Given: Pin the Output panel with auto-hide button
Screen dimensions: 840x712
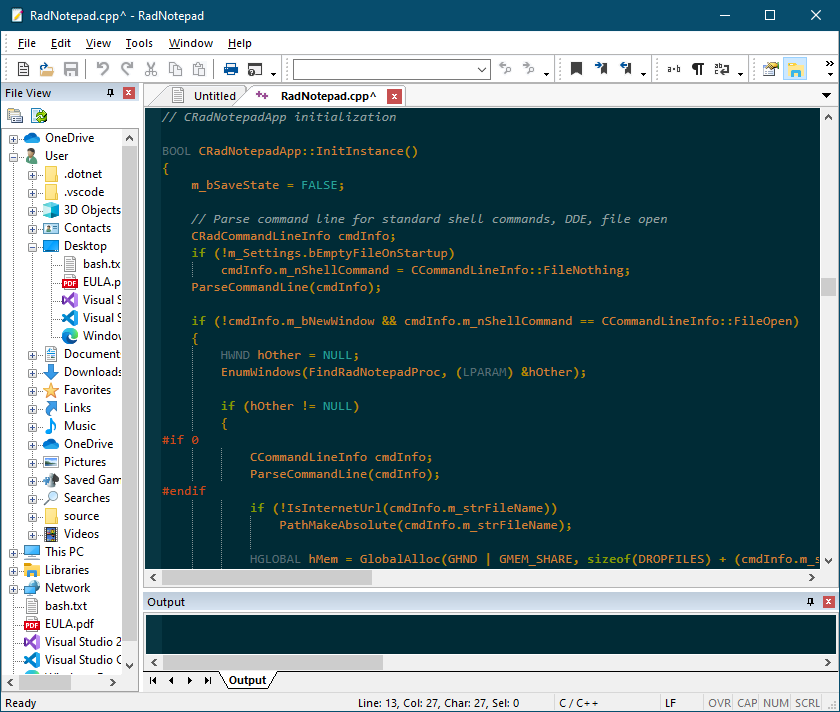Looking at the screenshot, I should pyautogui.click(x=810, y=602).
